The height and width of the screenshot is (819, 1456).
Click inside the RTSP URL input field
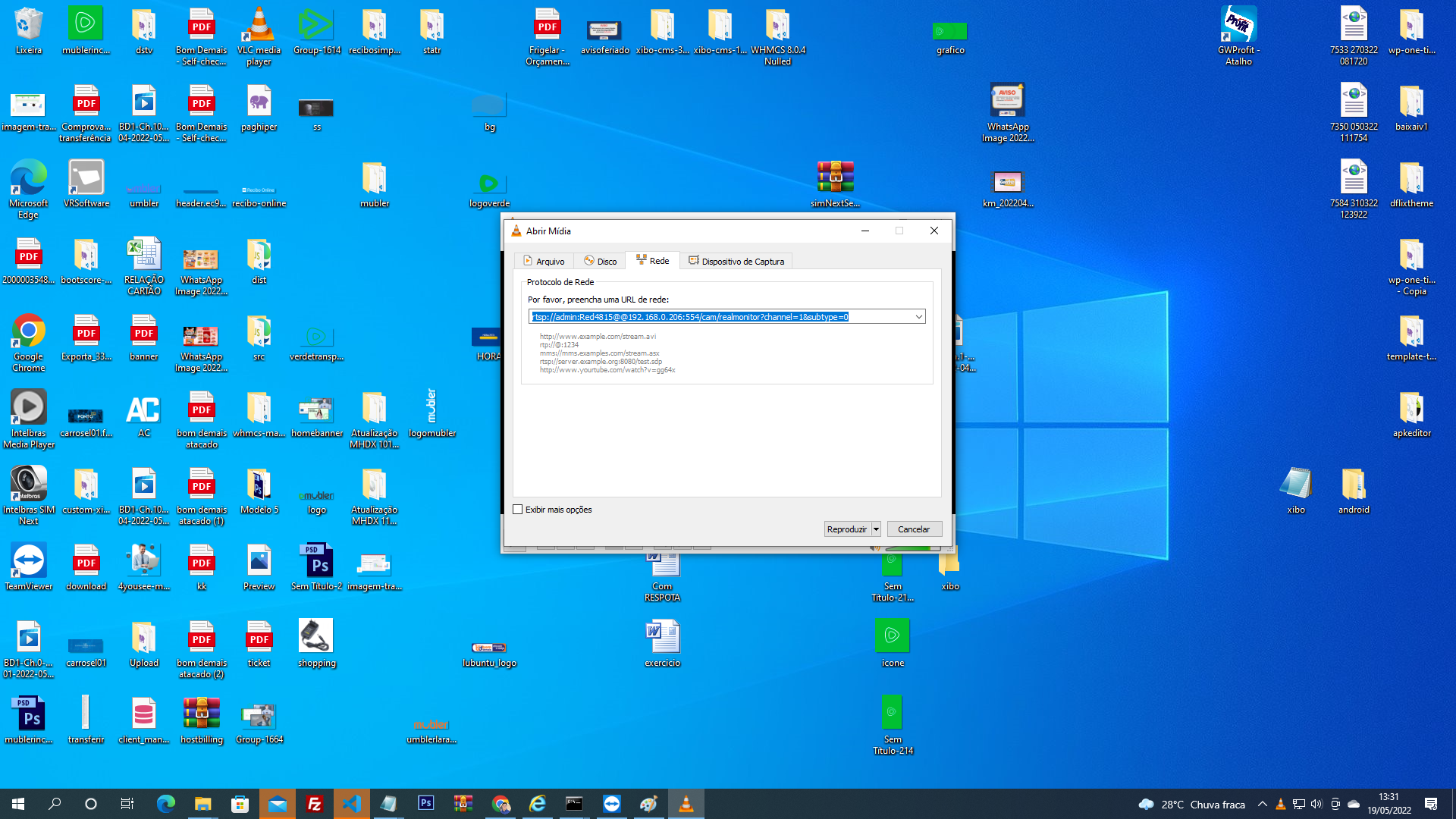tap(720, 317)
